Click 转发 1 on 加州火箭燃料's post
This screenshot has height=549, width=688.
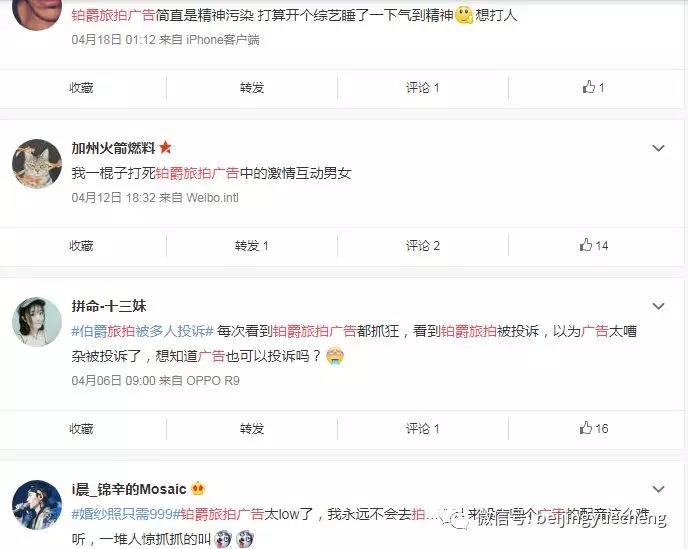tap(251, 246)
